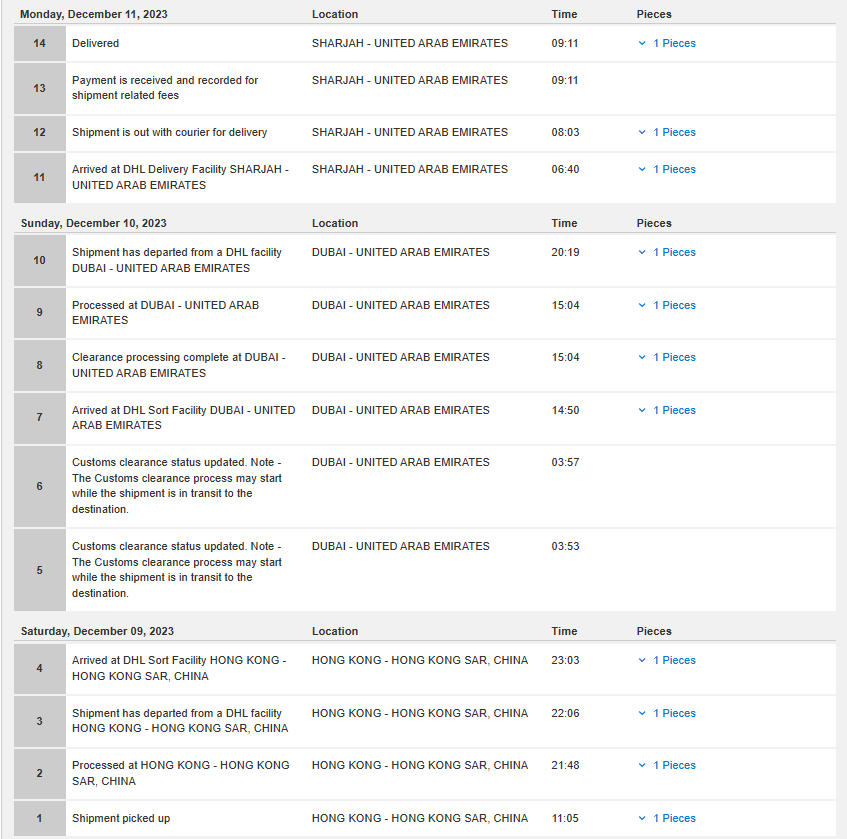The image size is (847, 839).
Task: Open 1 Pieces link for Processed at Hong Kong
Action: click(x=674, y=765)
